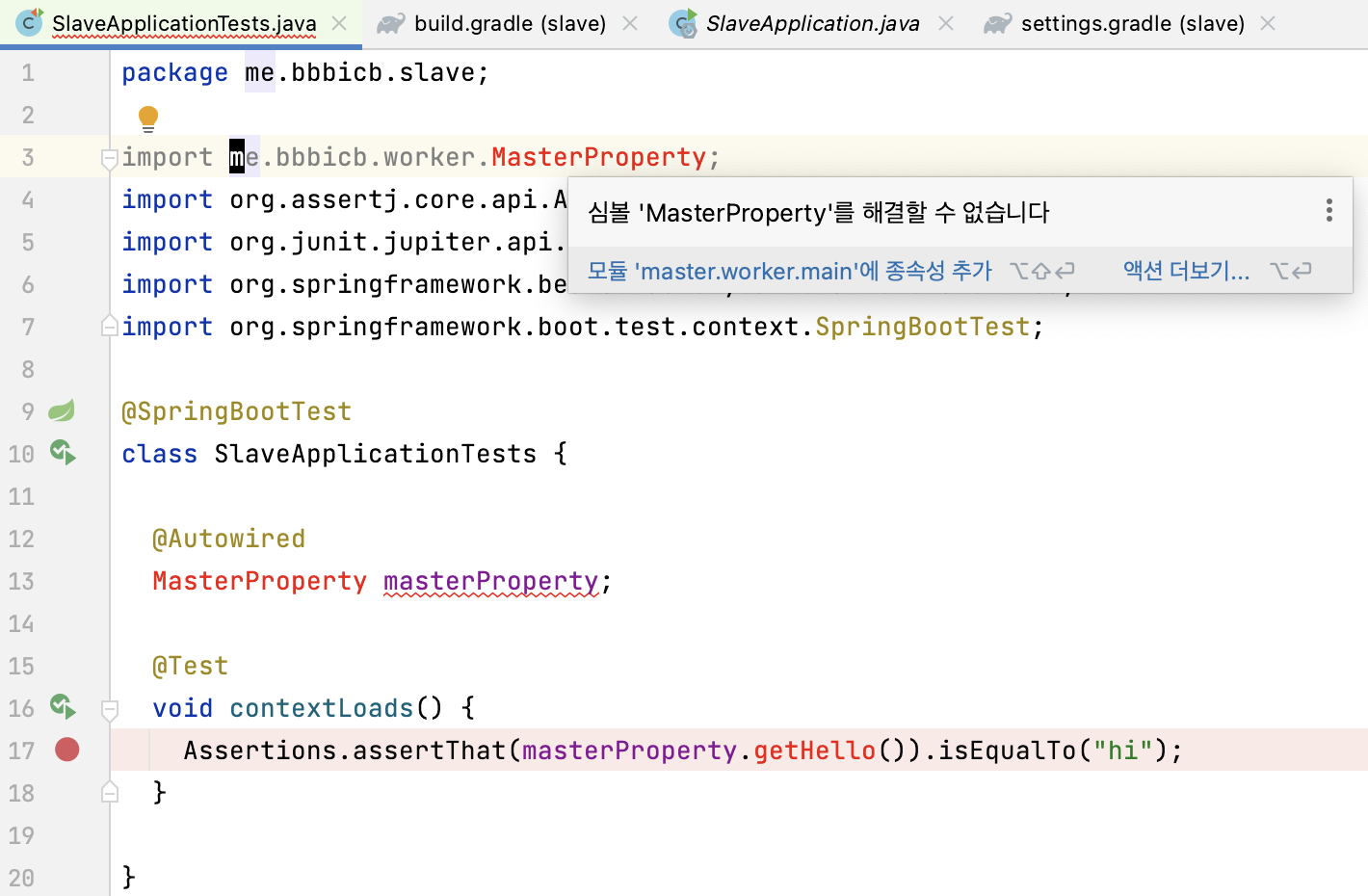Close the SlaveApplication.java tab
This screenshot has width=1368, height=896.
946,23
